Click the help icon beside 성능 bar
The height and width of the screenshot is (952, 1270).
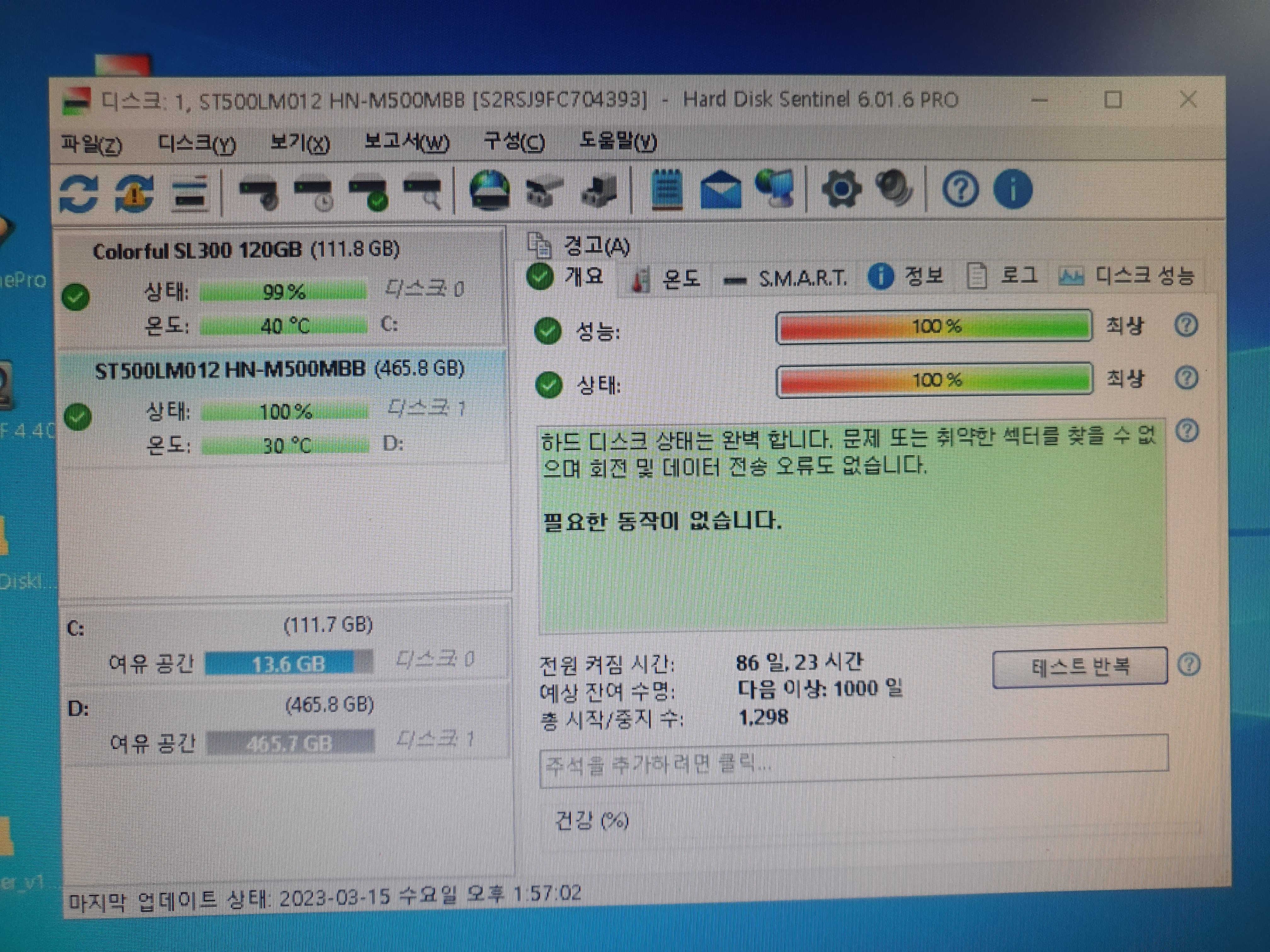tap(1186, 325)
